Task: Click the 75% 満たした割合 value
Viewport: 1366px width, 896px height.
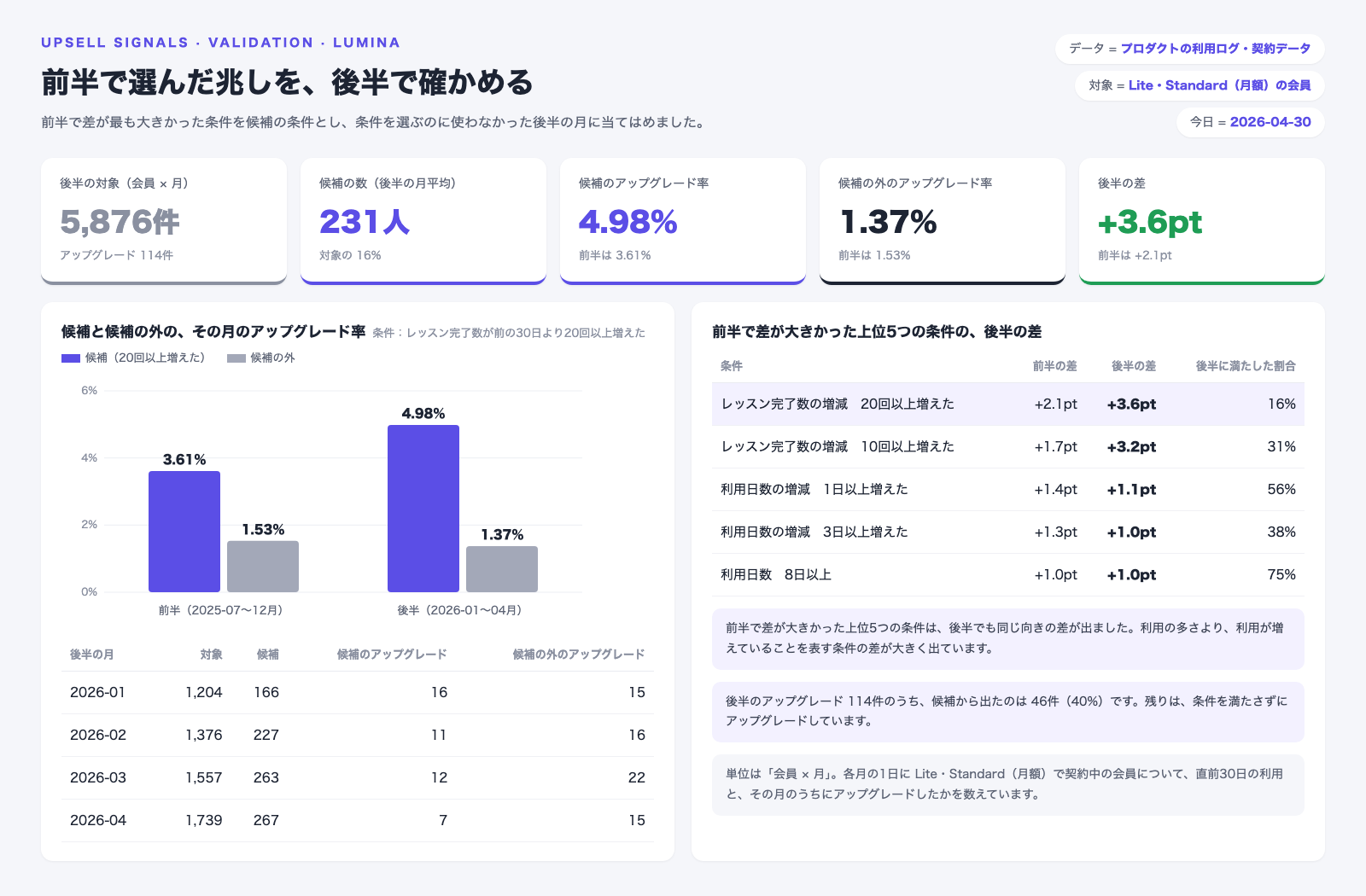Action: coord(1281,574)
